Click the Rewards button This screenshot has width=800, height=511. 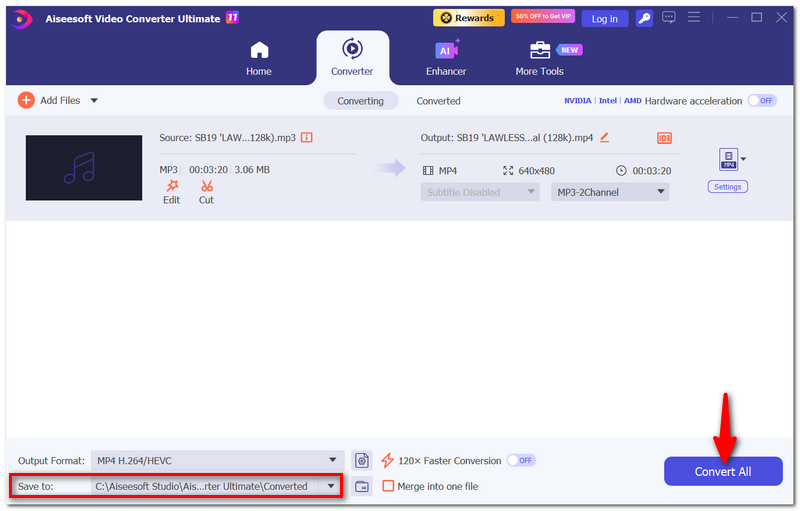(468, 18)
